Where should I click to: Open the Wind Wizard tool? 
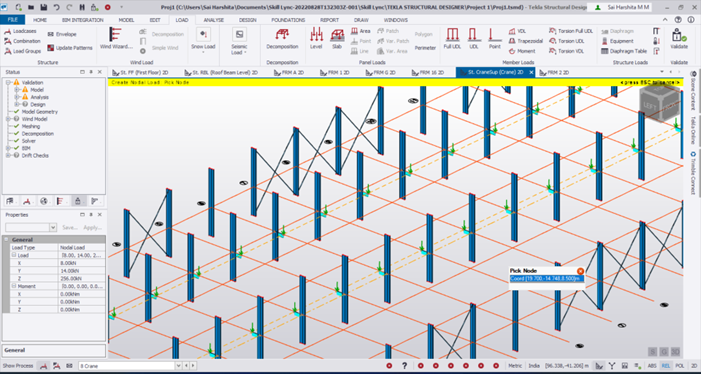click(x=116, y=38)
